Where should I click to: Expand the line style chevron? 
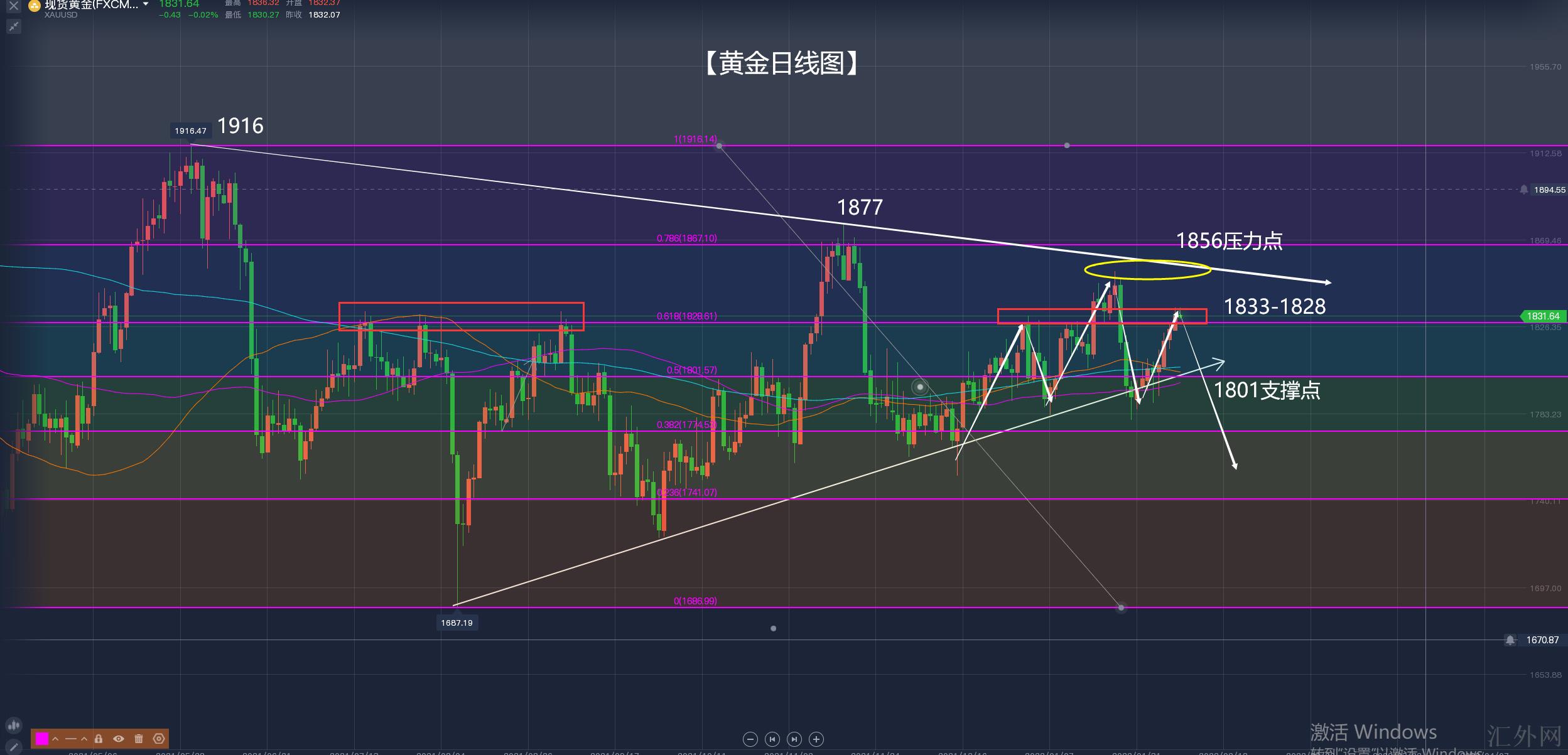click(84, 739)
